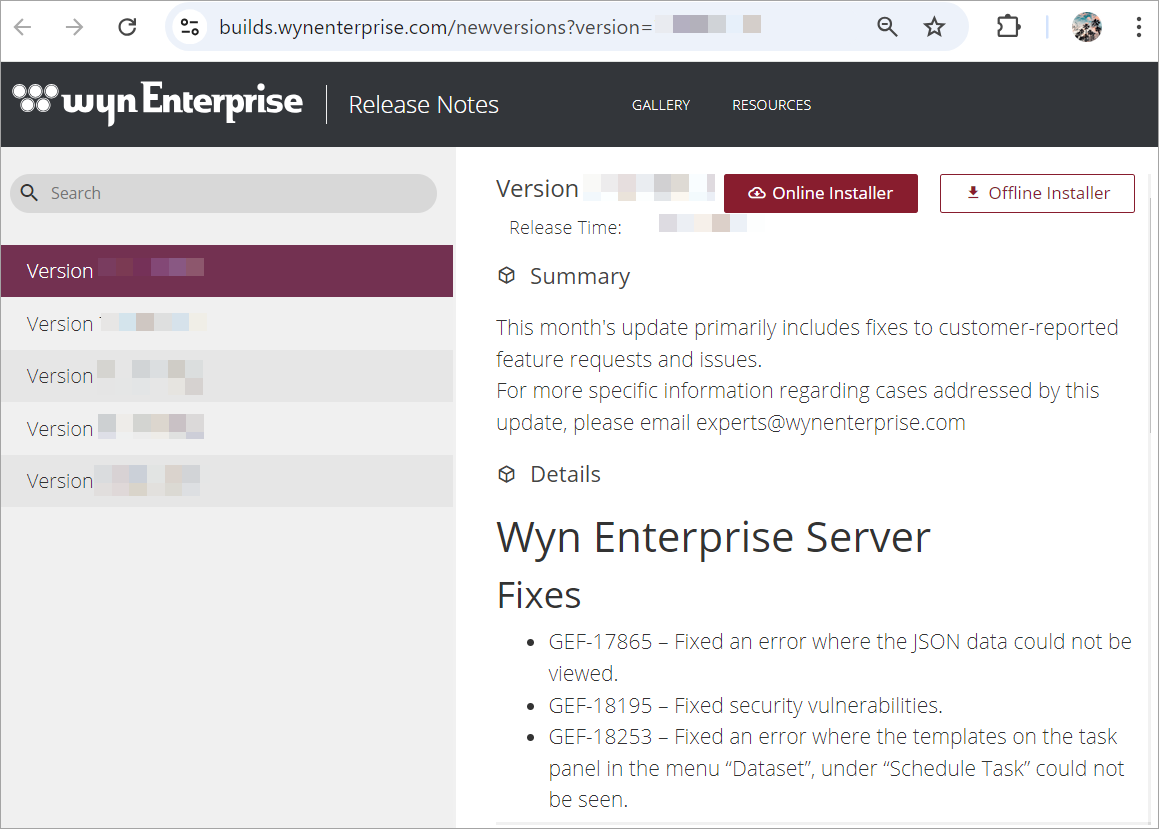Click the zoom-out magnifier in the address bar
Viewport: 1159px width, 829px height.
point(887,27)
